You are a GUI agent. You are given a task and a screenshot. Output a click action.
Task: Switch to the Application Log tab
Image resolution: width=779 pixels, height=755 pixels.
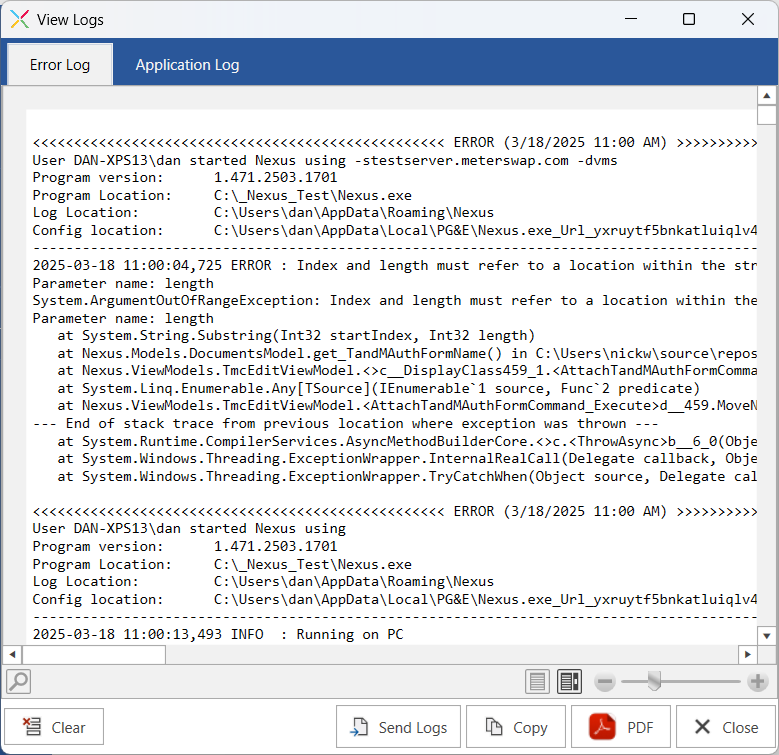coord(187,65)
